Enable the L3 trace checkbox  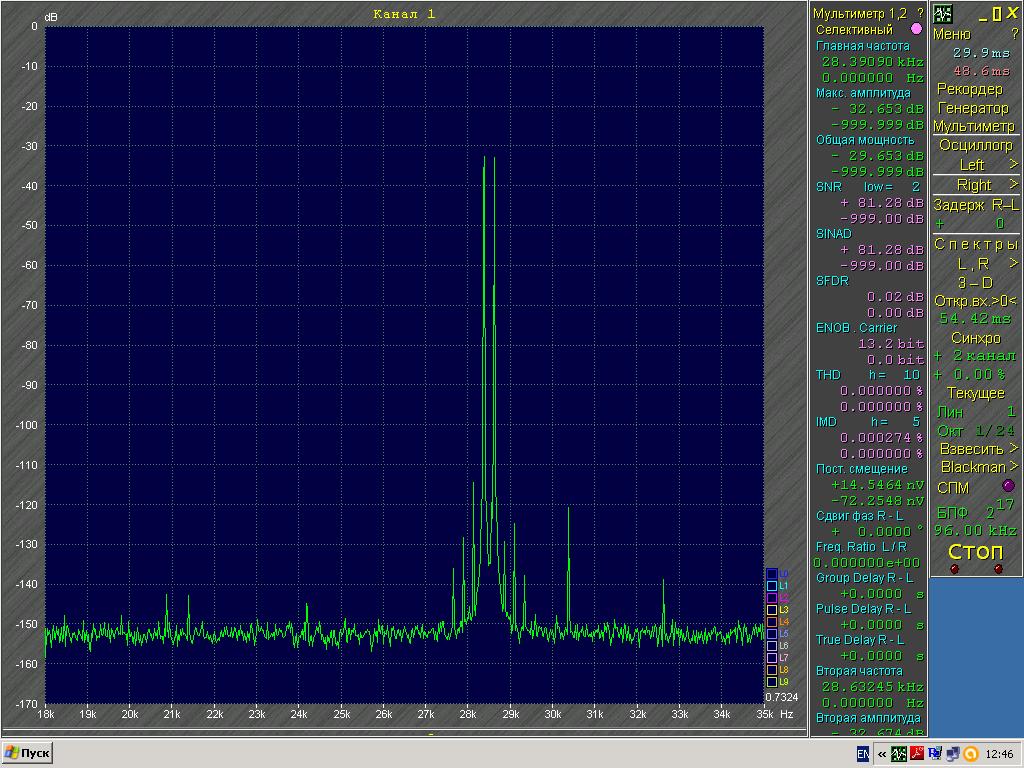tap(771, 609)
